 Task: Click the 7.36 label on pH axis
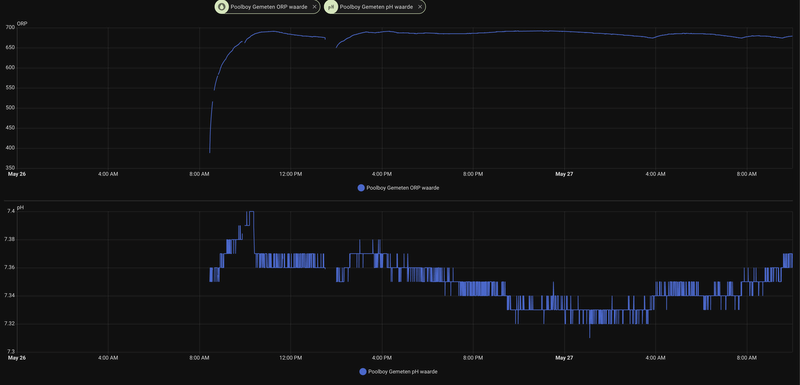coord(9,267)
